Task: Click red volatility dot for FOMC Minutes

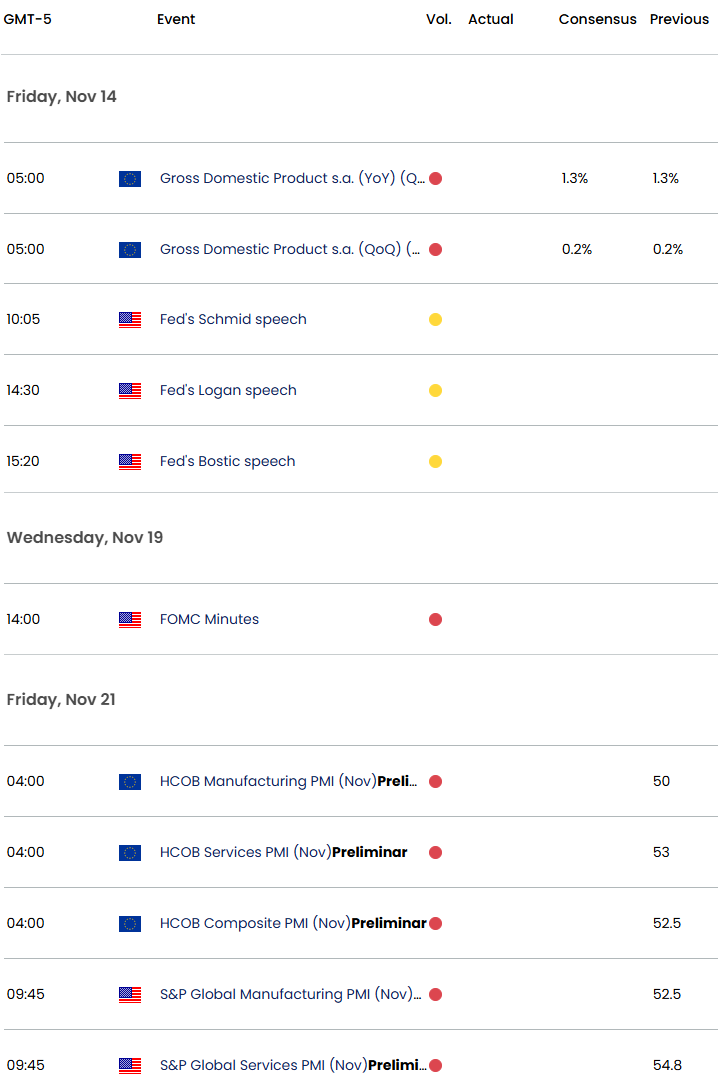Action: [x=436, y=620]
